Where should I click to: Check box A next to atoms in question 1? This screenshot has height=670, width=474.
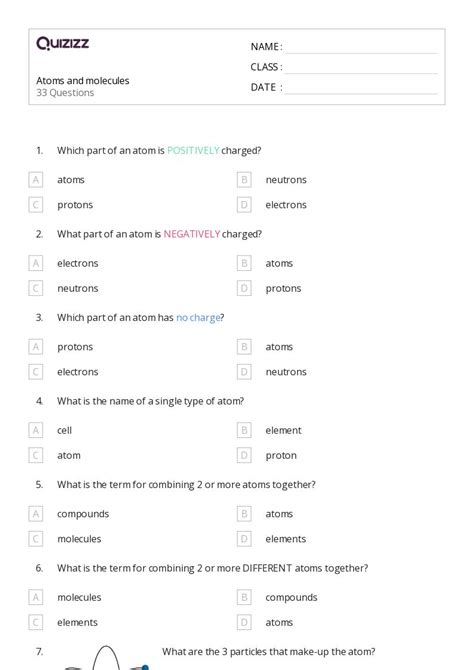[x=35, y=179]
